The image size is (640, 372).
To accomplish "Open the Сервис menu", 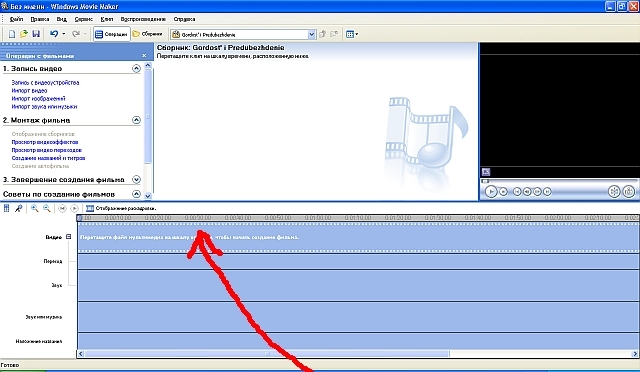I will (84, 19).
